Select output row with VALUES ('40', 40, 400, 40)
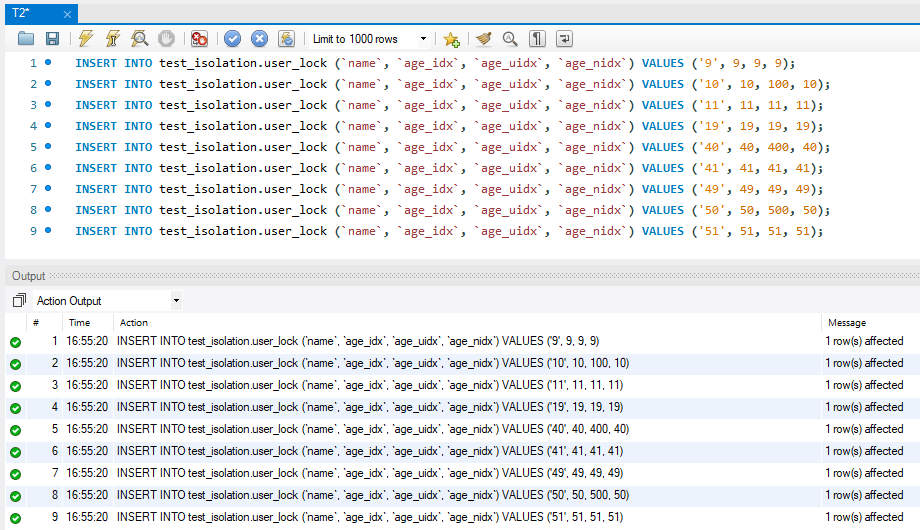The width and height of the screenshot is (920, 530). coord(462,429)
